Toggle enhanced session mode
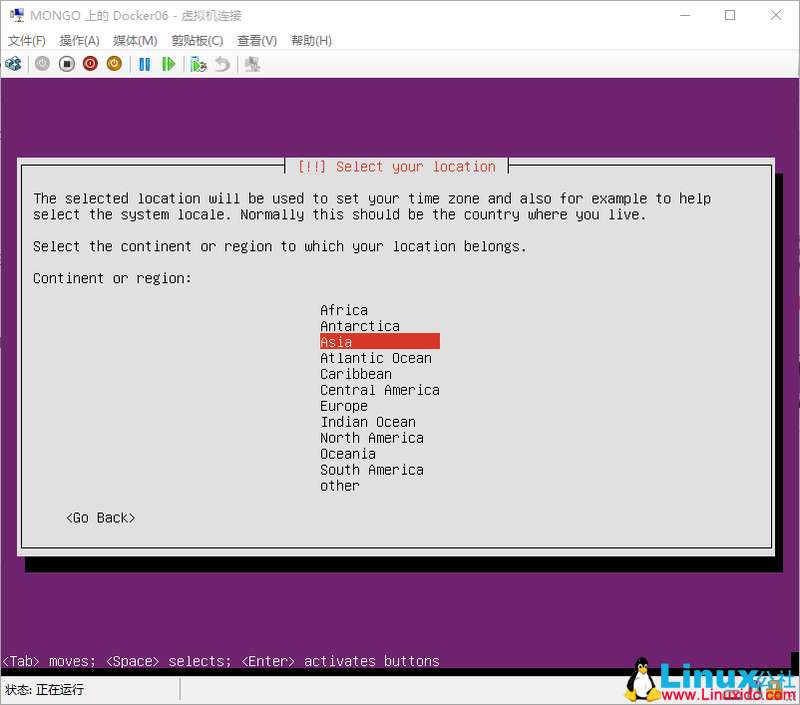This screenshot has height=705, width=800. (x=250, y=62)
